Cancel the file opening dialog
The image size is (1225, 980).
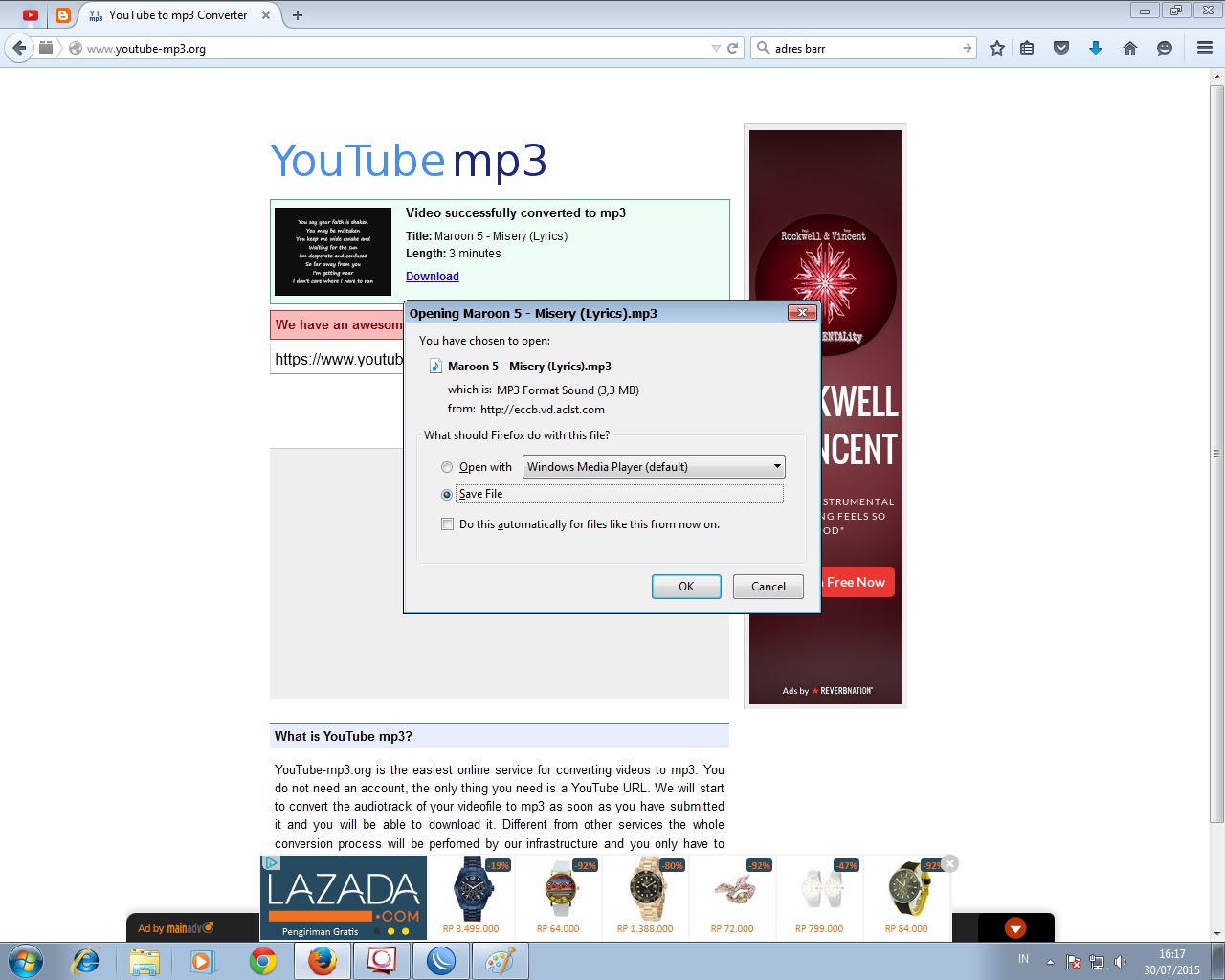coord(768,587)
